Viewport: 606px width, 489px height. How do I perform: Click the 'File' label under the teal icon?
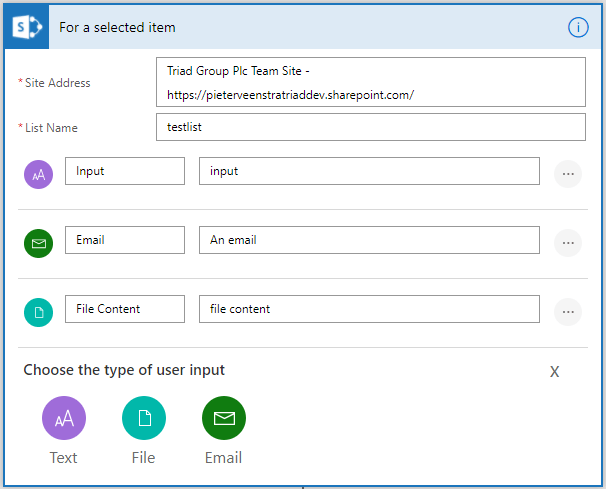pos(143,458)
